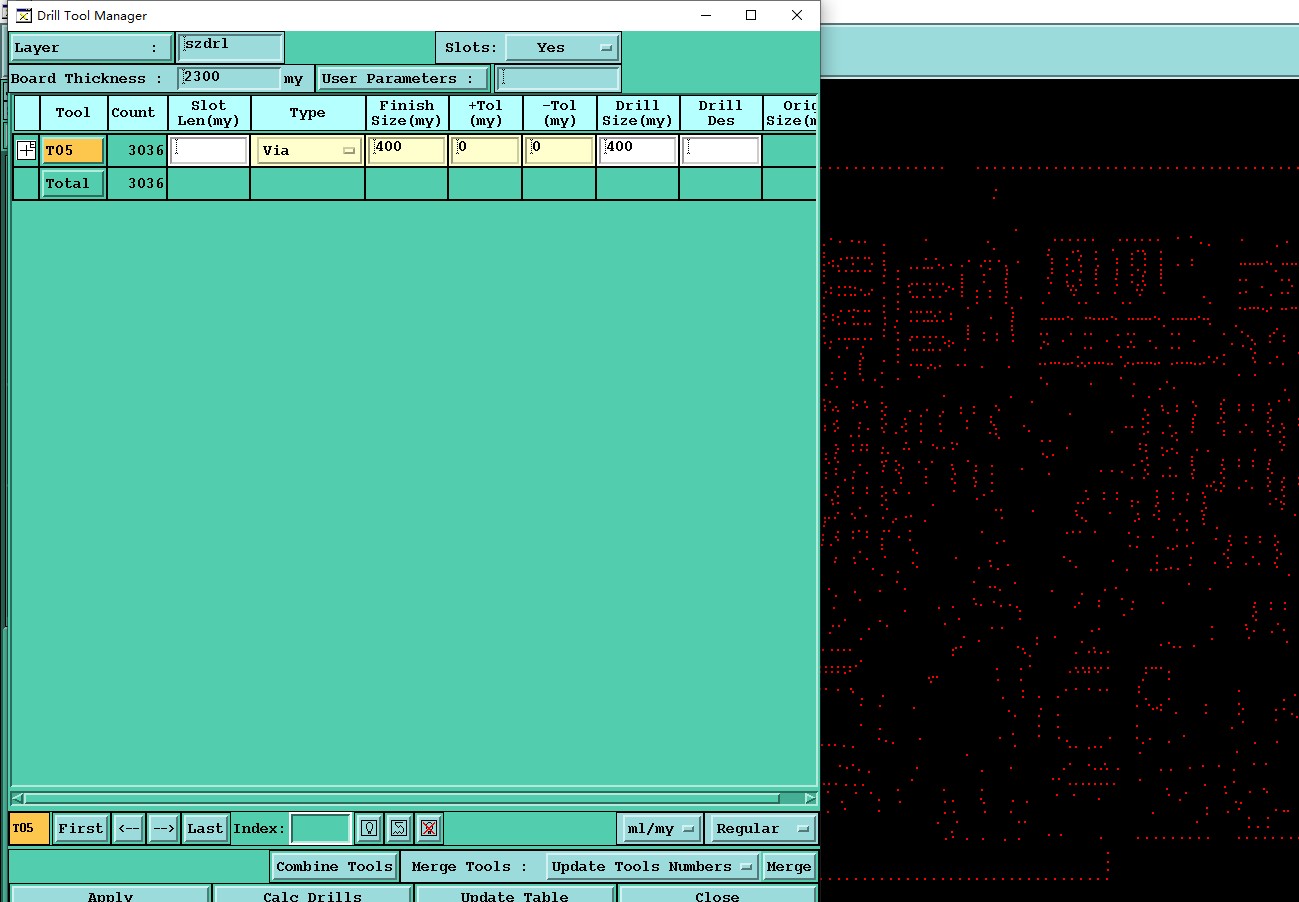Viewport: 1299px width, 902px height.
Task: Click the scrollbar left arrow
Action: click(x=16, y=798)
